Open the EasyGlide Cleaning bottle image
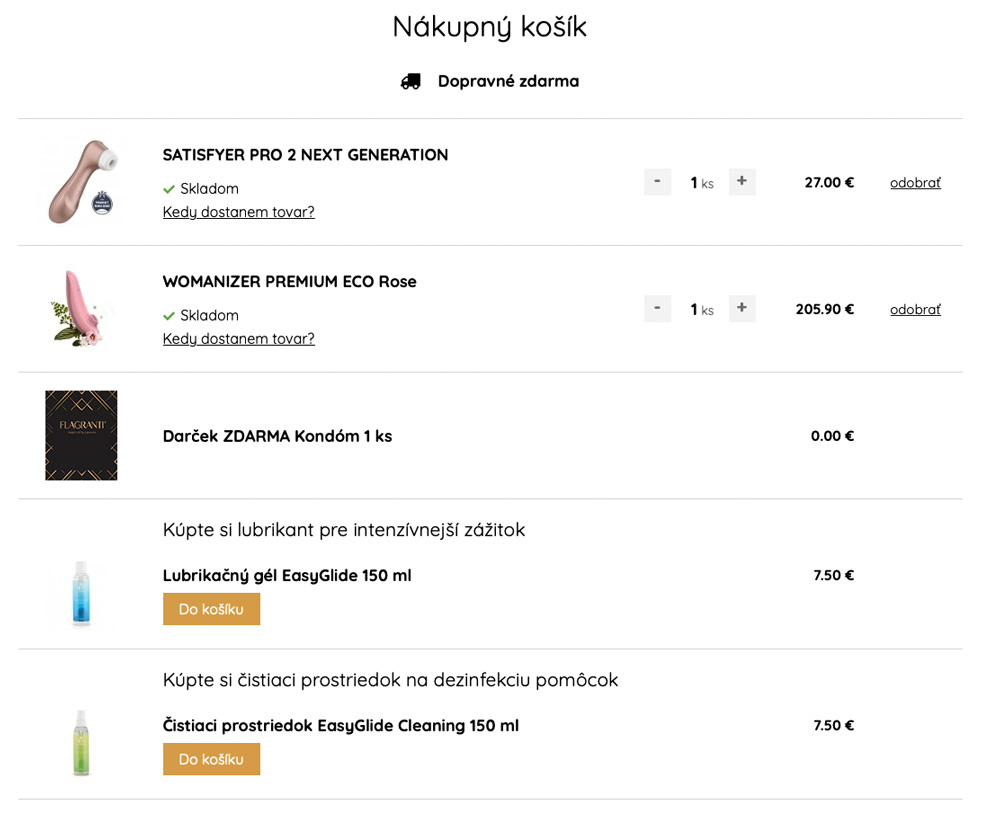The width and height of the screenshot is (1000, 818). coord(81,743)
